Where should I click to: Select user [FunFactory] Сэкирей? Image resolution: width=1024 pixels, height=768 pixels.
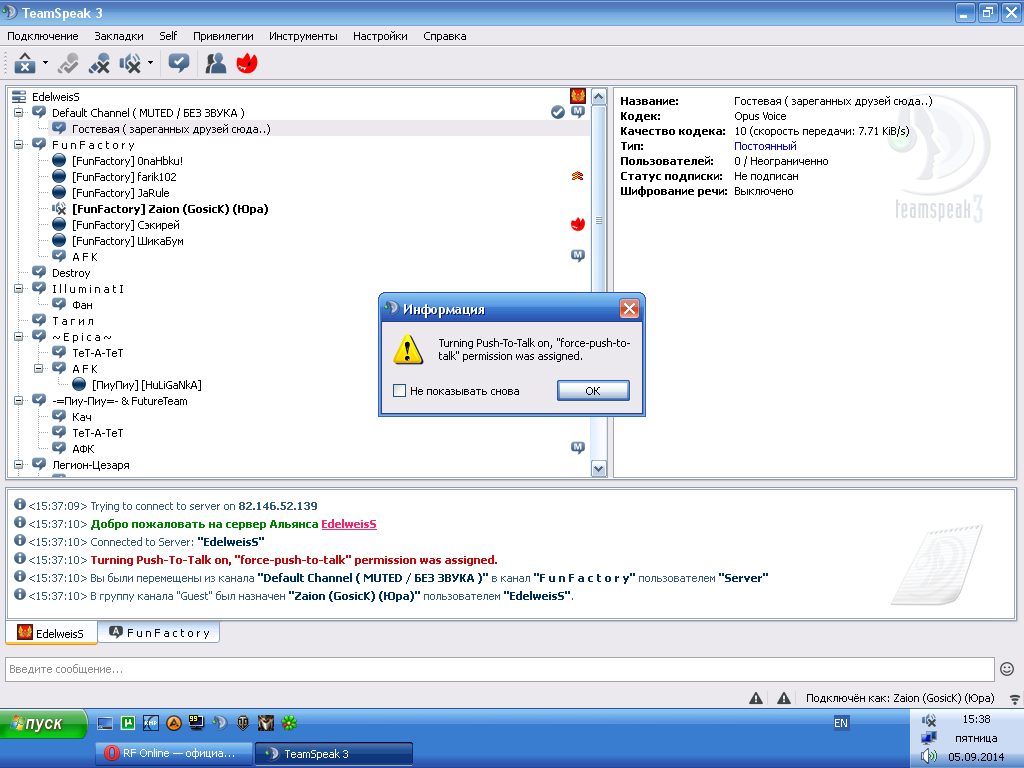[125, 225]
